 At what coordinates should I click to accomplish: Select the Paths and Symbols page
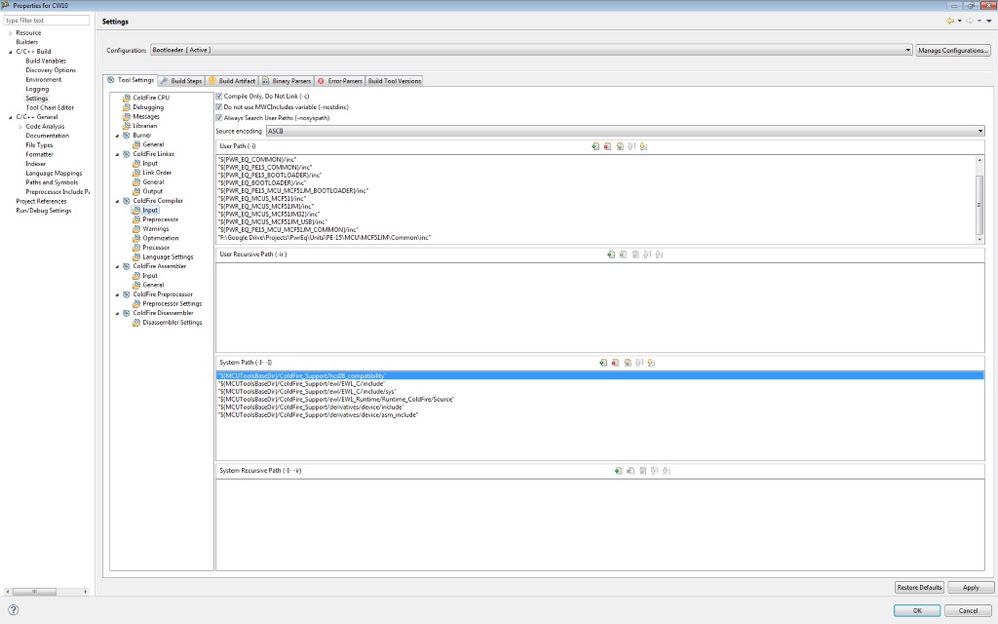[x=52, y=182]
